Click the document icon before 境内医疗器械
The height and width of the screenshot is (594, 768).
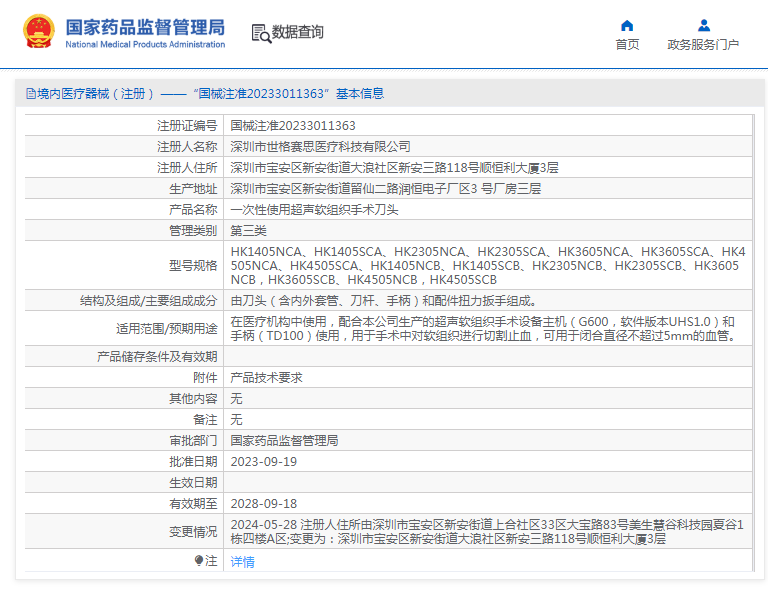[31, 94]
